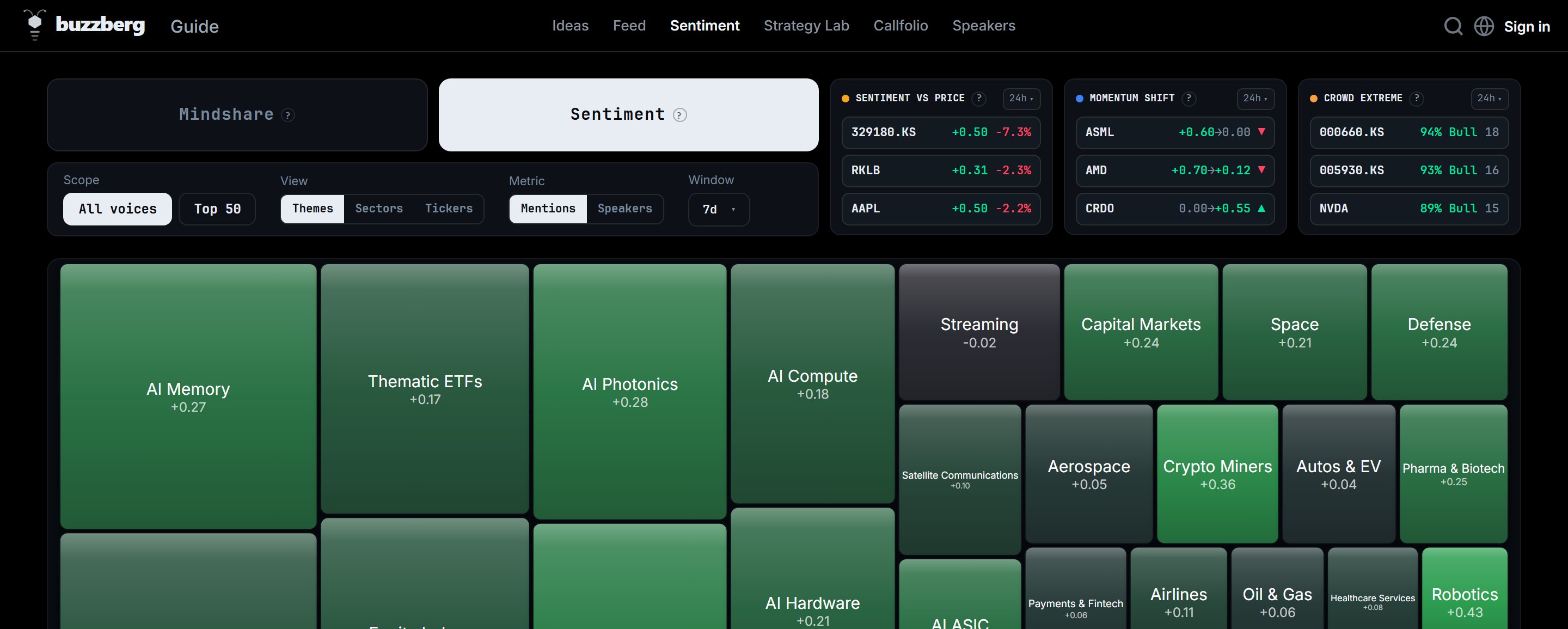Open the globe language selector
Viewport: 1568px width, 629px height.
(x=1484, y=26)
